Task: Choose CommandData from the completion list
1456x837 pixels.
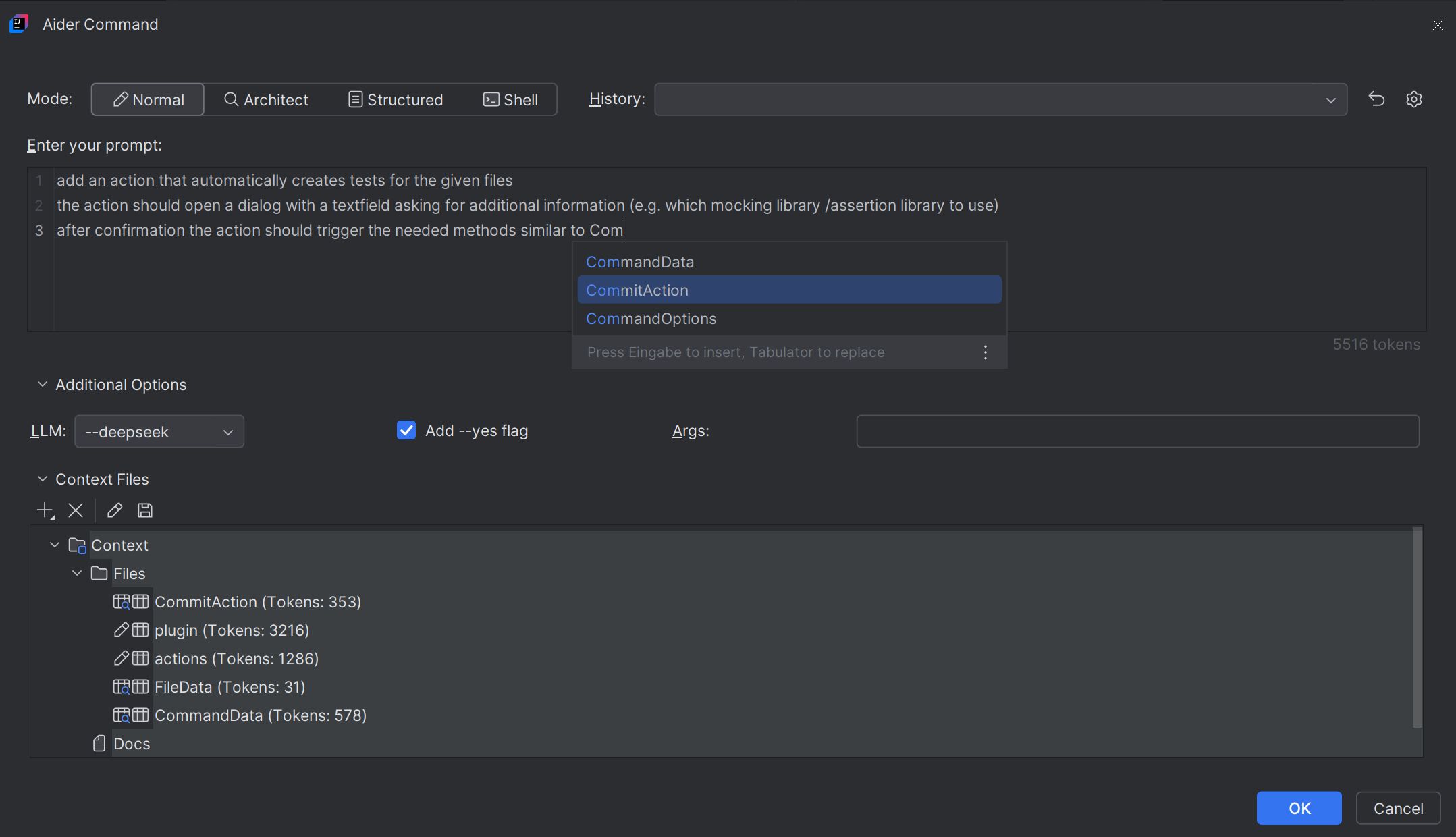Action: point(640,262)
